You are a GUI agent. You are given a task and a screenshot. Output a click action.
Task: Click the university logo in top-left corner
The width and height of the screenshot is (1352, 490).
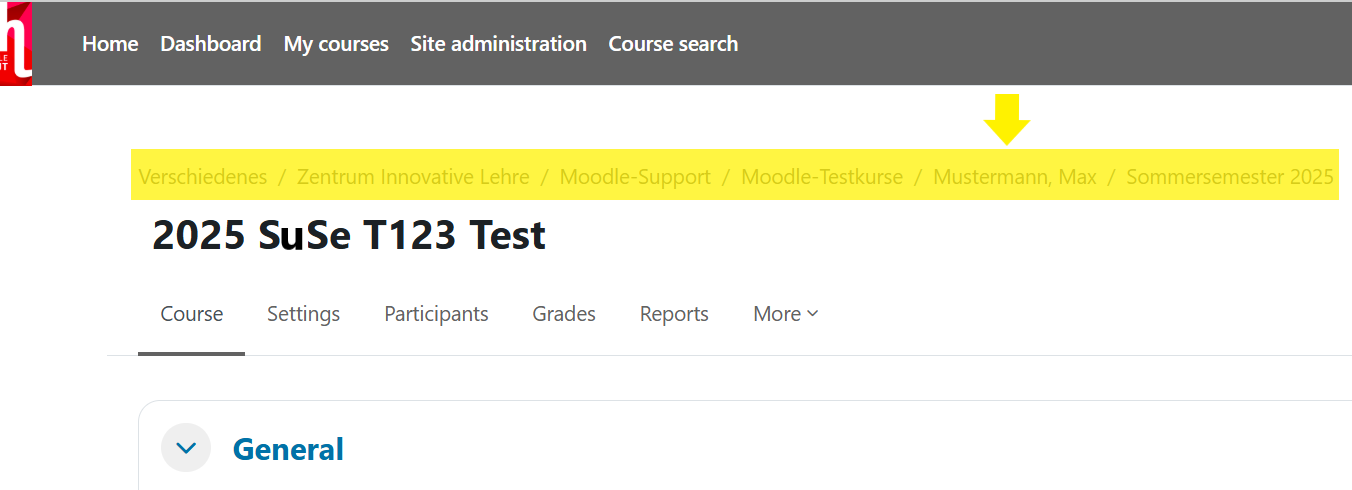tap(16, 44)
